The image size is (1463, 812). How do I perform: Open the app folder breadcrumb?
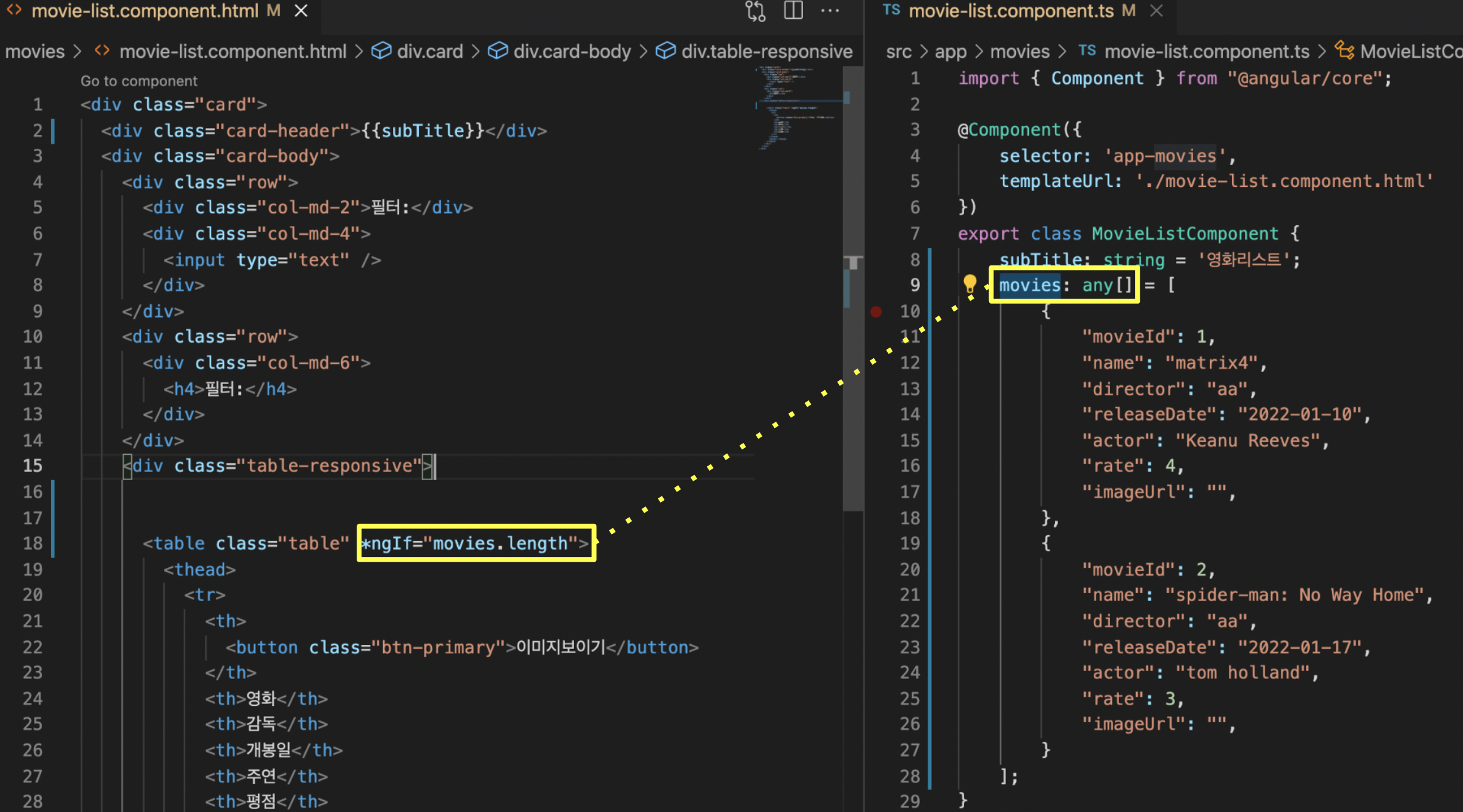pyautogui.click(x=950, y=51)
